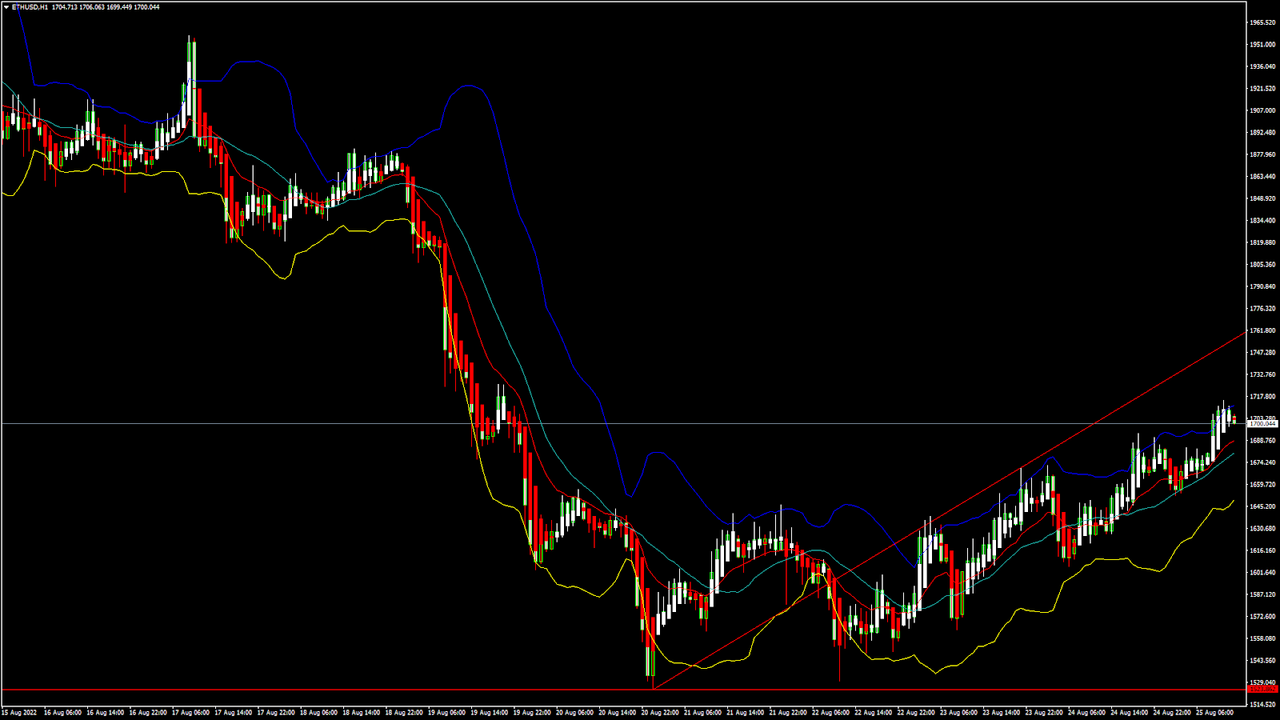Open the chart menu triangle beside ETHUSD,H1
The height and width of the screenshot is (720, 1280).
5,6
